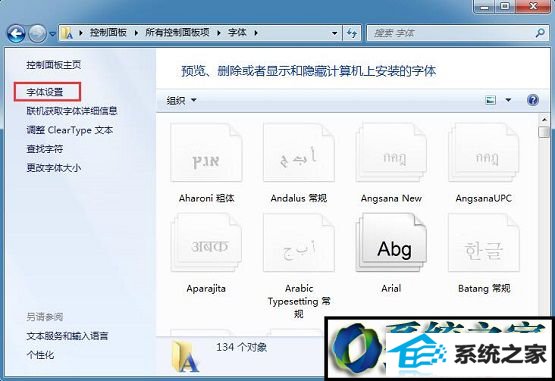Screen dimensions: 555x381
Task: Minimize the fonts window
Action: (485, 6)
